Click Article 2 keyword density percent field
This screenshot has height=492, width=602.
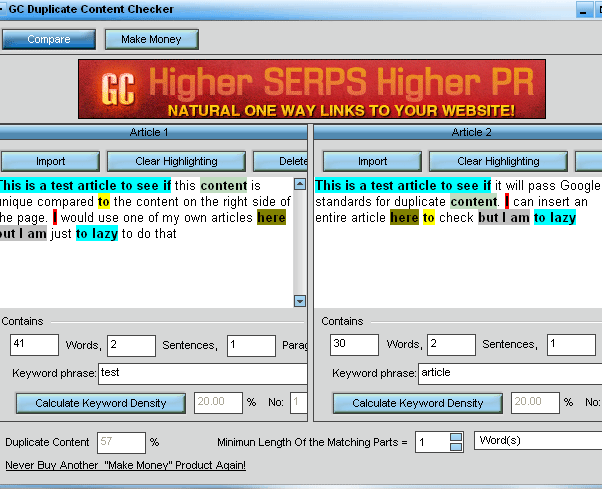535,403
